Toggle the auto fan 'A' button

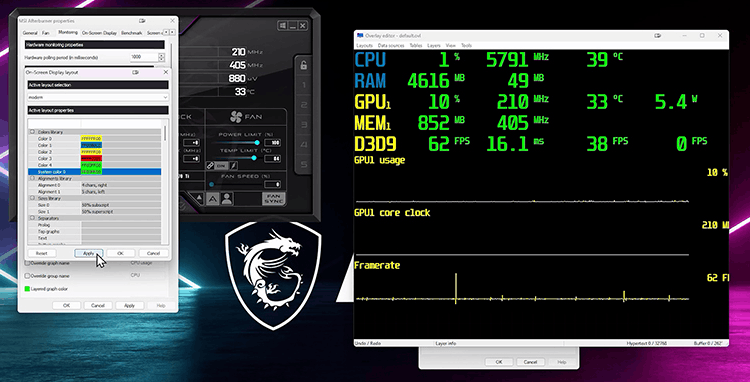[212, 199]
